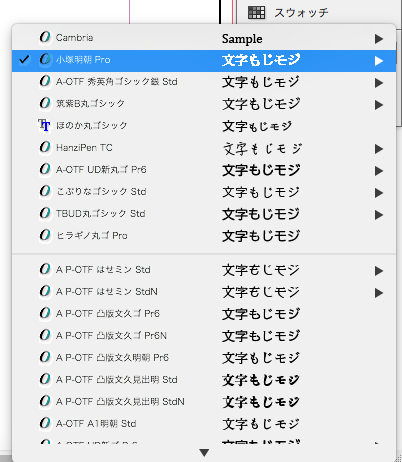
Task: Open こぶりなゴシック Std submenu arrow
Action: 379,193
